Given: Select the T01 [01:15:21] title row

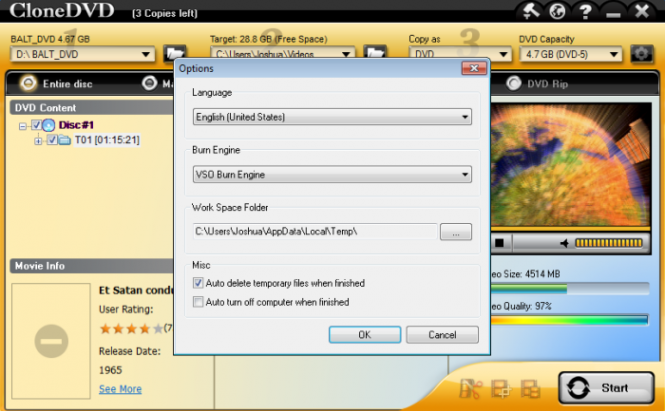Looking at the screenshot, I should [107, 140].
